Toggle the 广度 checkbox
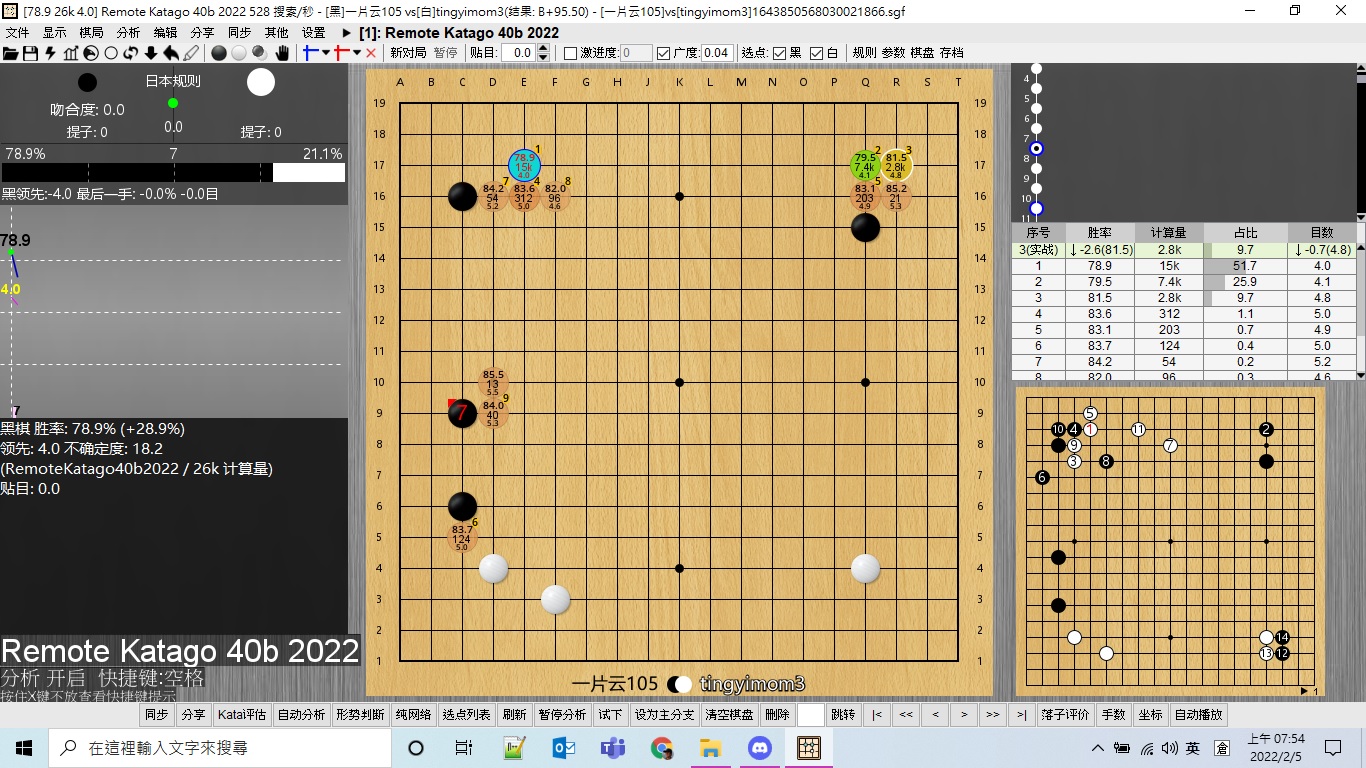The image size is (1366, 768). point(664,52)
